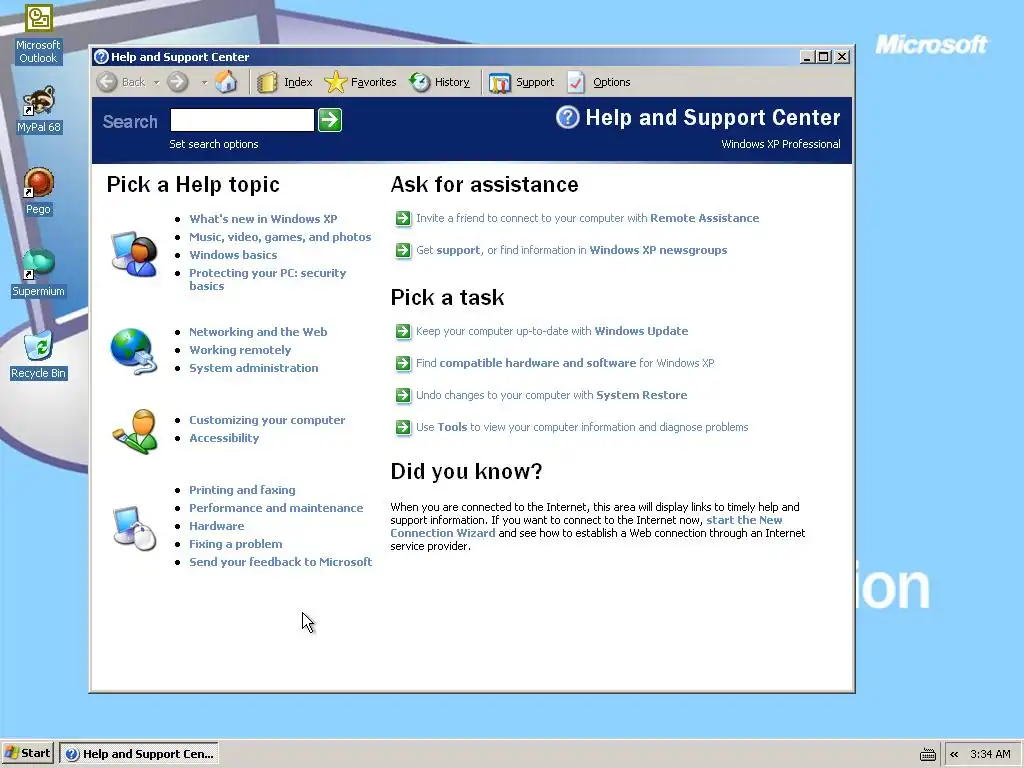Open Accessibility help topic

(x=224, y=438)
